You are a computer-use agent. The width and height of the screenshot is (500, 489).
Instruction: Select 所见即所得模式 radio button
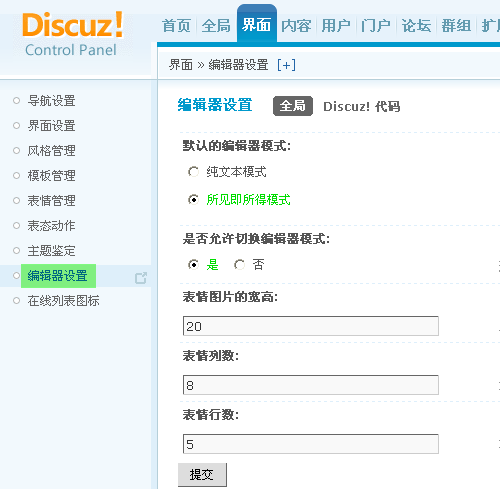click(193, 200)
